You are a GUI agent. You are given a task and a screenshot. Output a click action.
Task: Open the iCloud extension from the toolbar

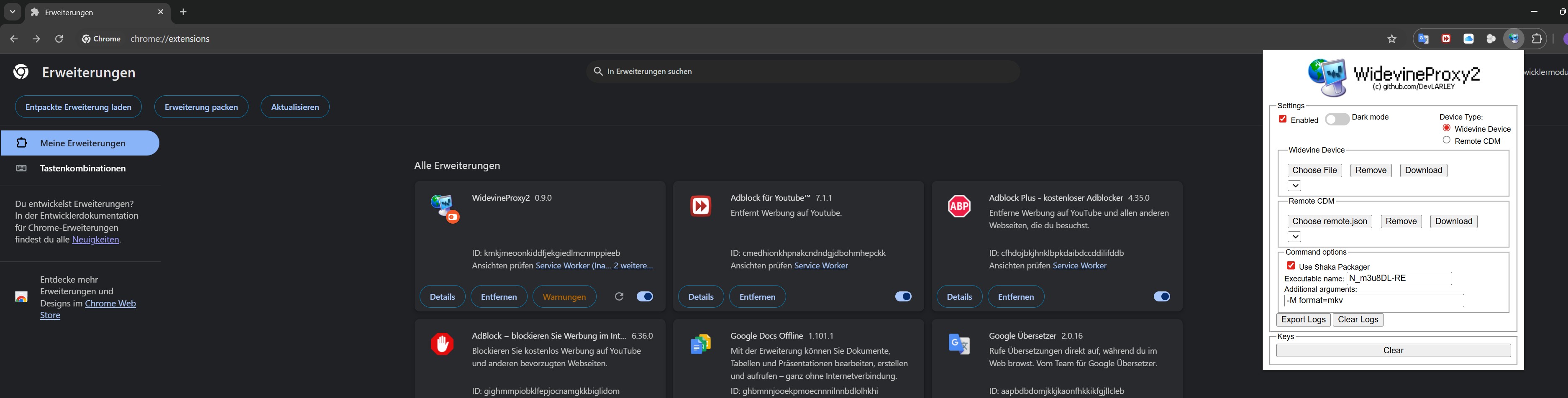coord(1469,39)
